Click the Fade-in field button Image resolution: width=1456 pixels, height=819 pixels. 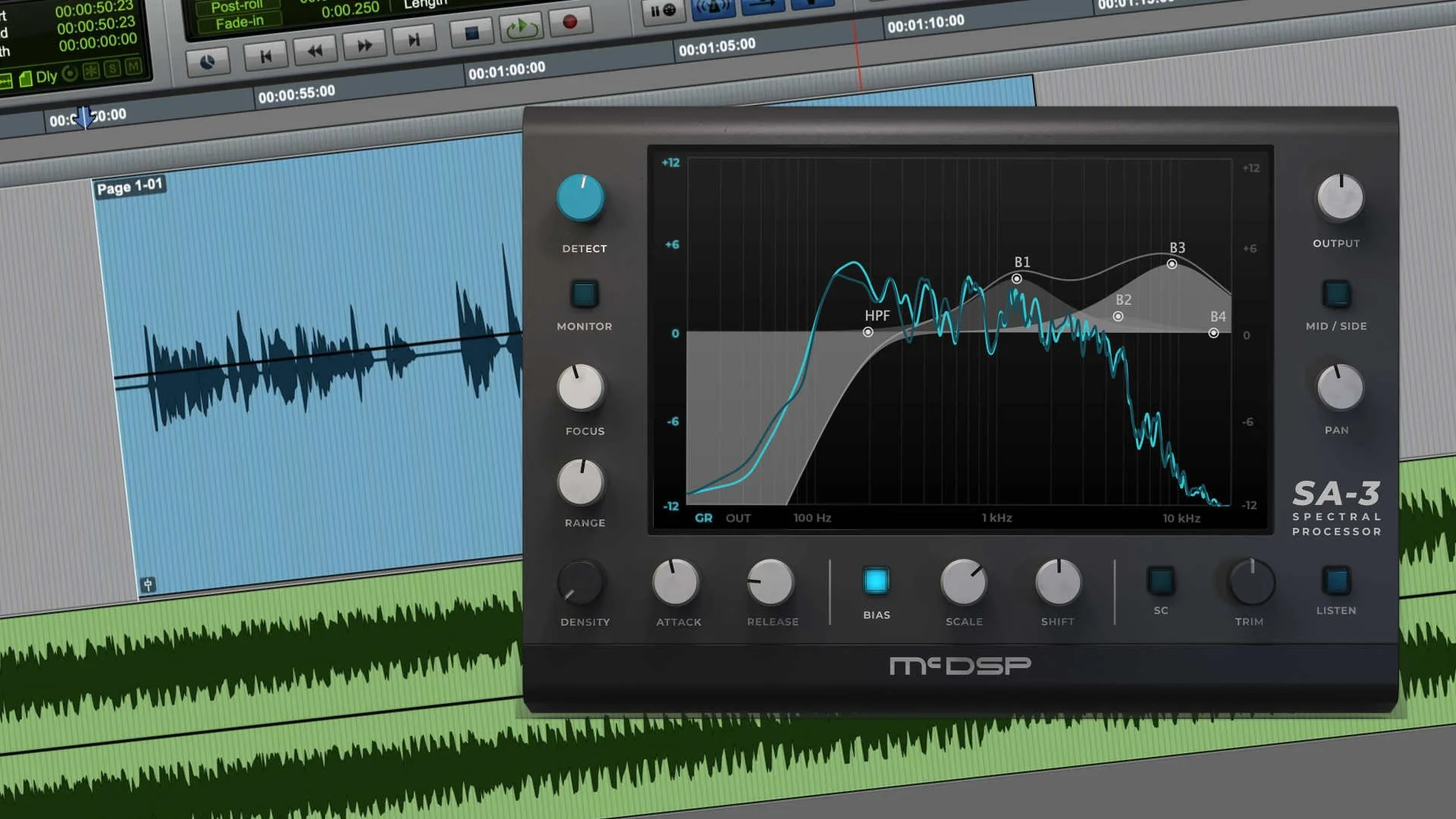click(x=239, y=23)
